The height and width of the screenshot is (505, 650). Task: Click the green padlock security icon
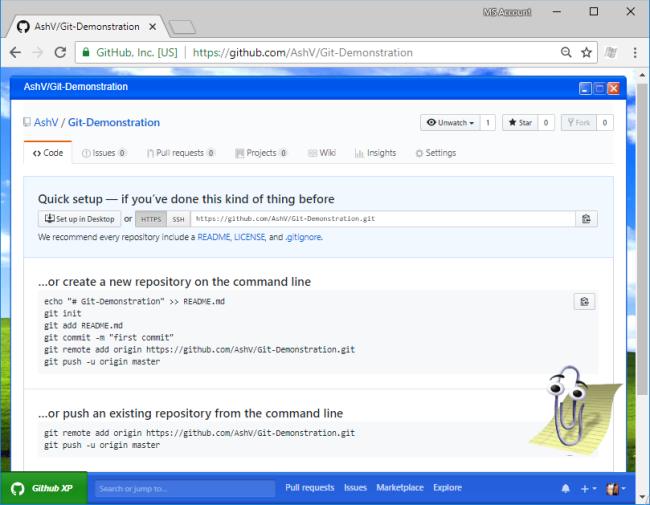coord(86,52)
